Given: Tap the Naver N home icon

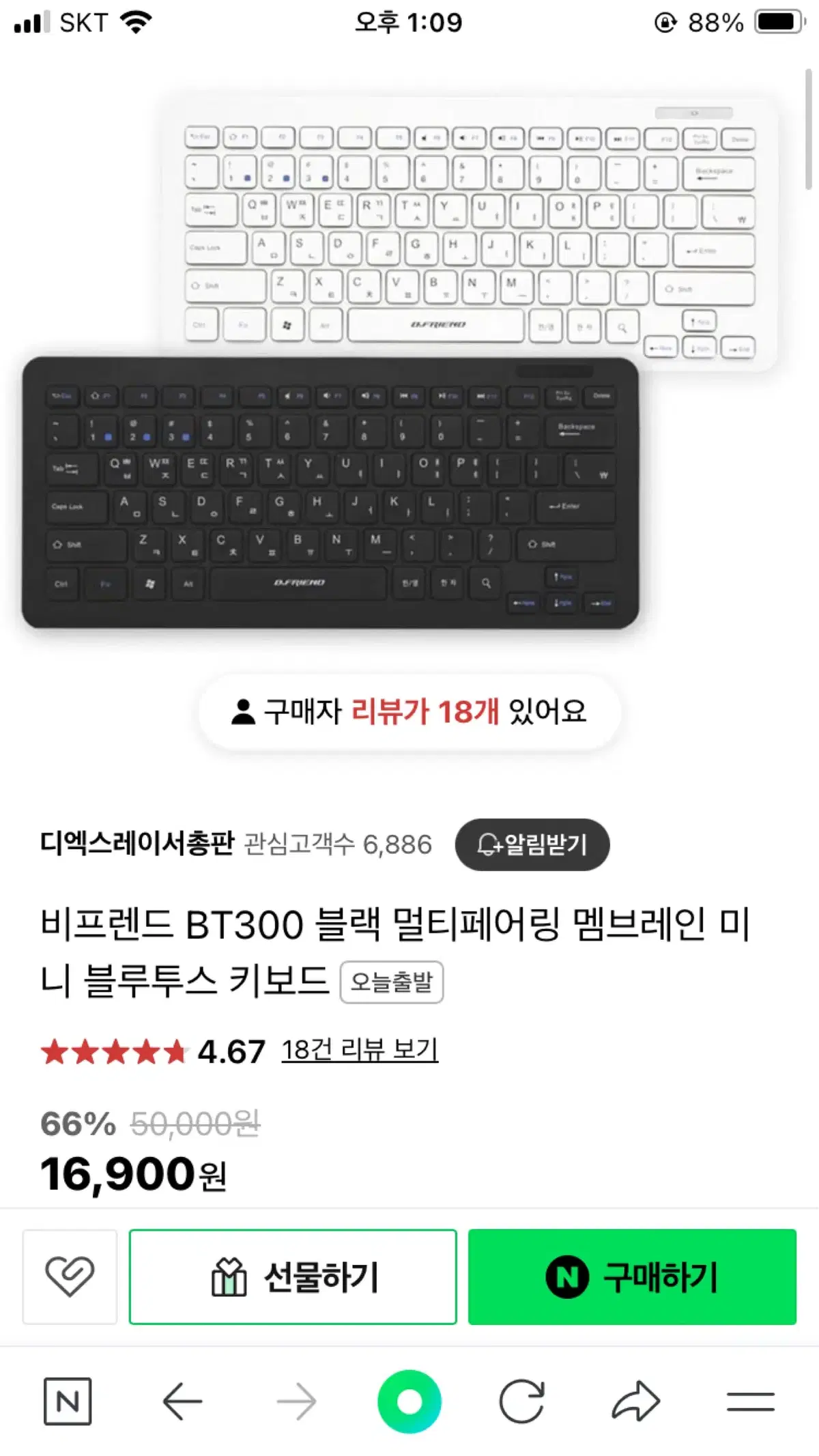Looking at the screenshot, I should tap(68, 1401).
